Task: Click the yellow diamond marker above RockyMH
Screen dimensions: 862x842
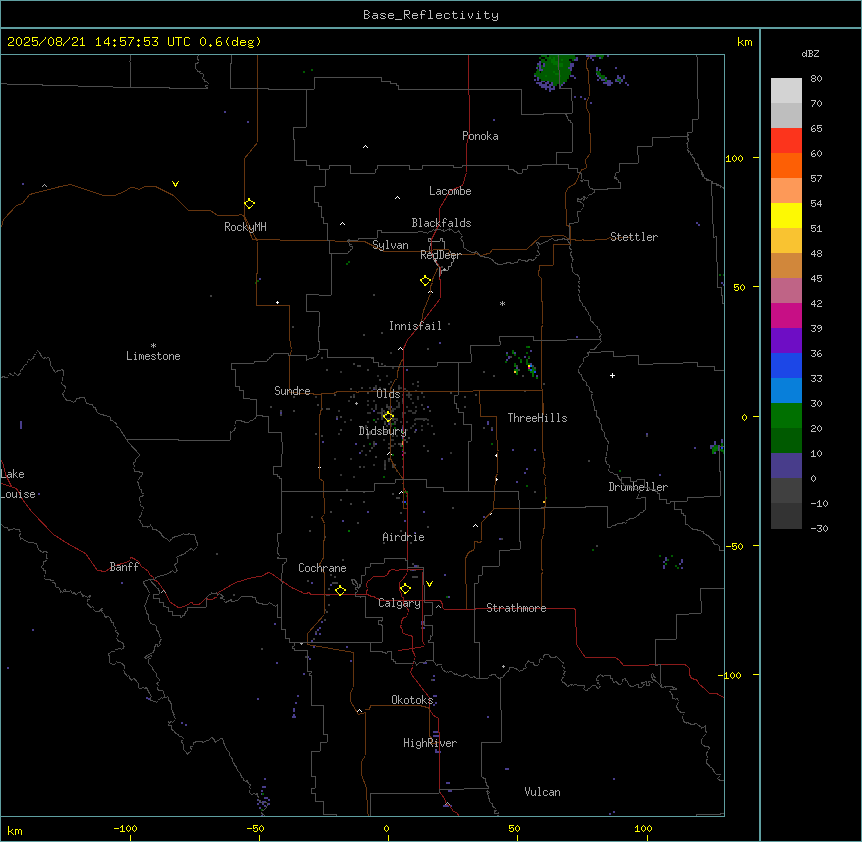Action: pyautogui.click(x=249, y=203)
